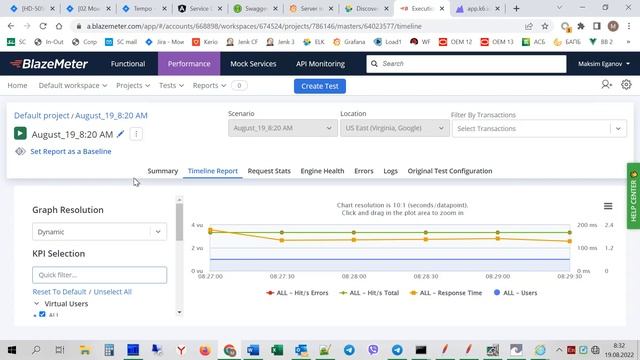The height and width of the screenshot is (360, 640).
Task: Open the Reports dropdown
Action: point(209,85)
